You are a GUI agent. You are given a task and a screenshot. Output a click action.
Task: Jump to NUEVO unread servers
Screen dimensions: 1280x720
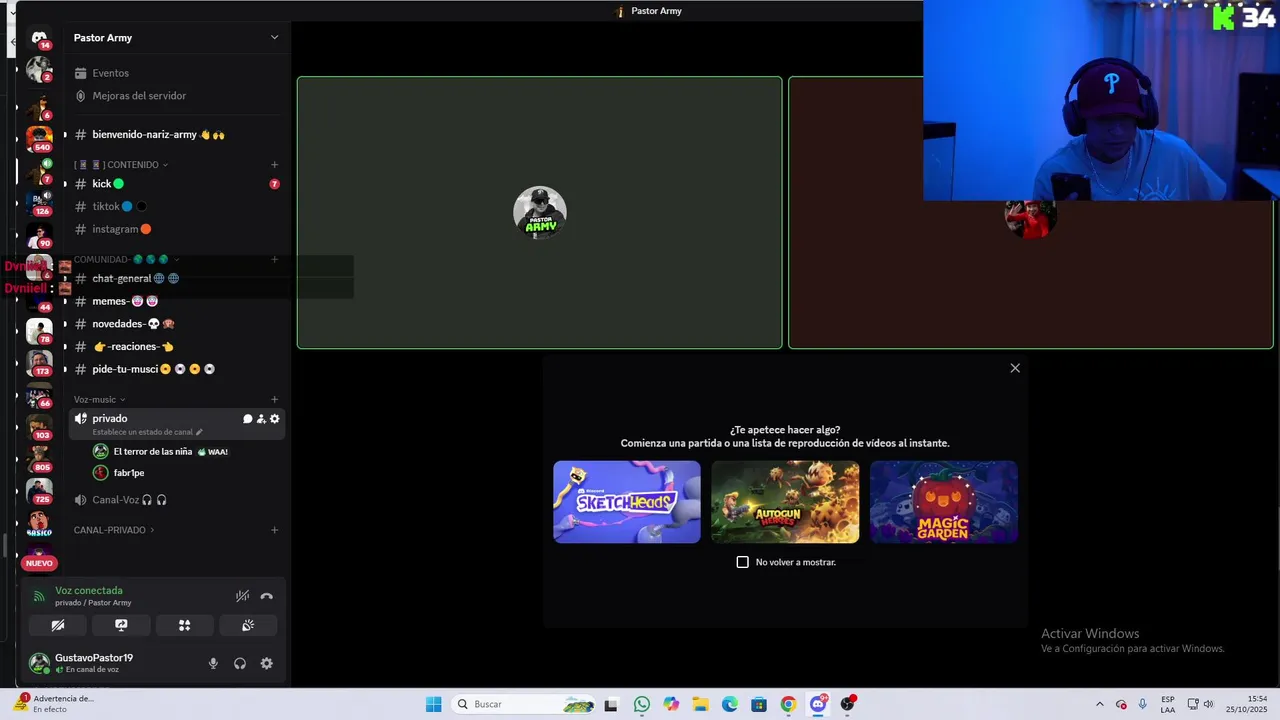coord(39,563)
